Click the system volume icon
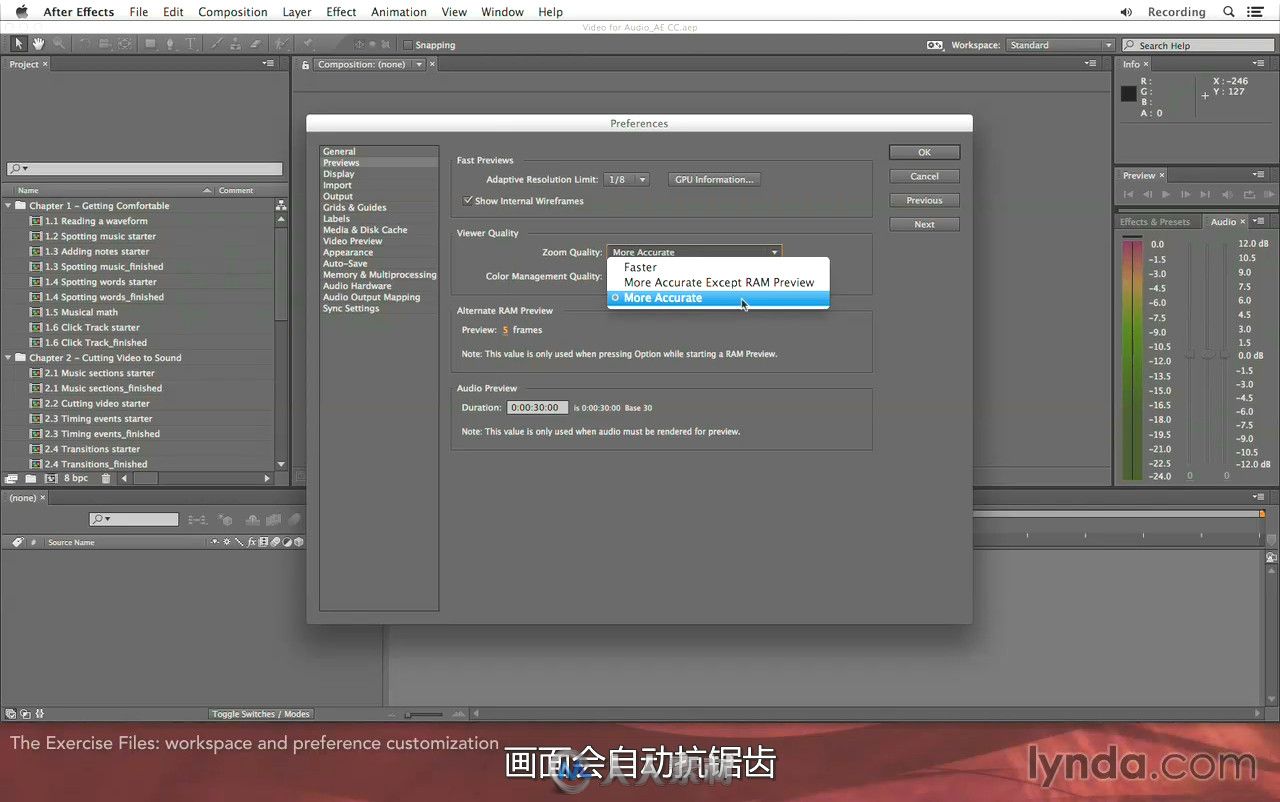 pos(1126,12)
